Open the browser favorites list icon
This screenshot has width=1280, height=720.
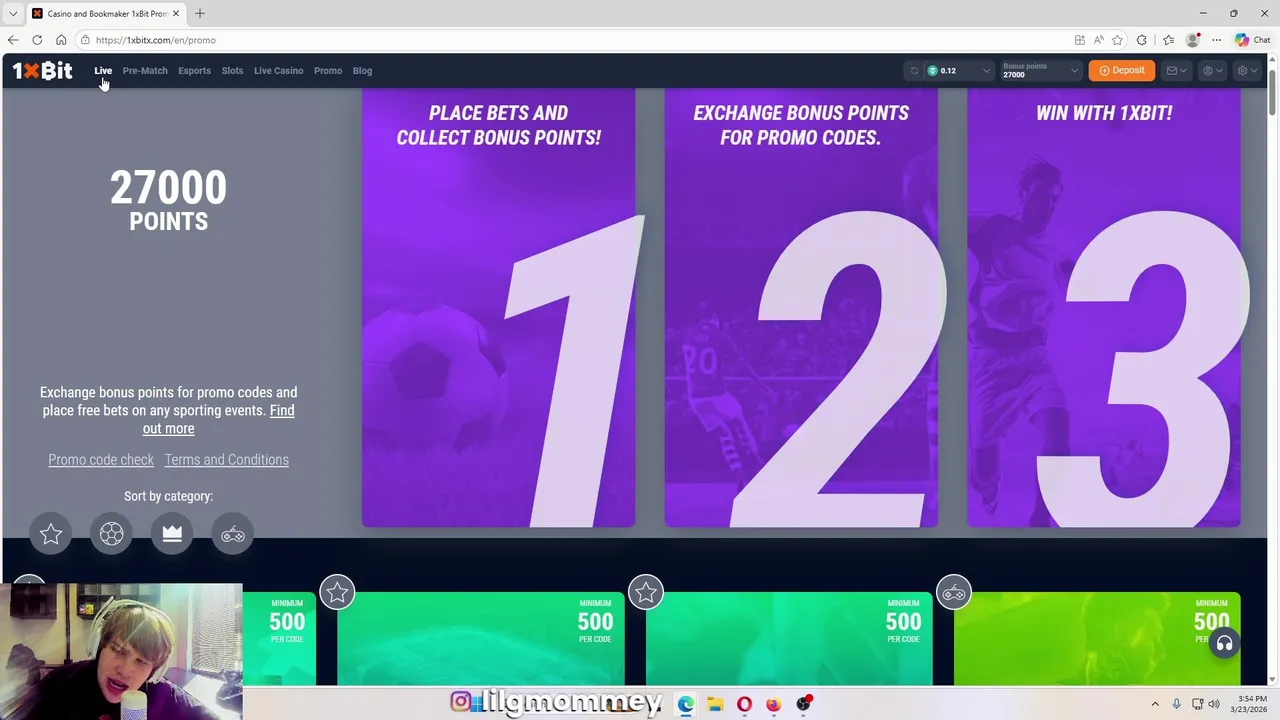[x=1168, y=40]
